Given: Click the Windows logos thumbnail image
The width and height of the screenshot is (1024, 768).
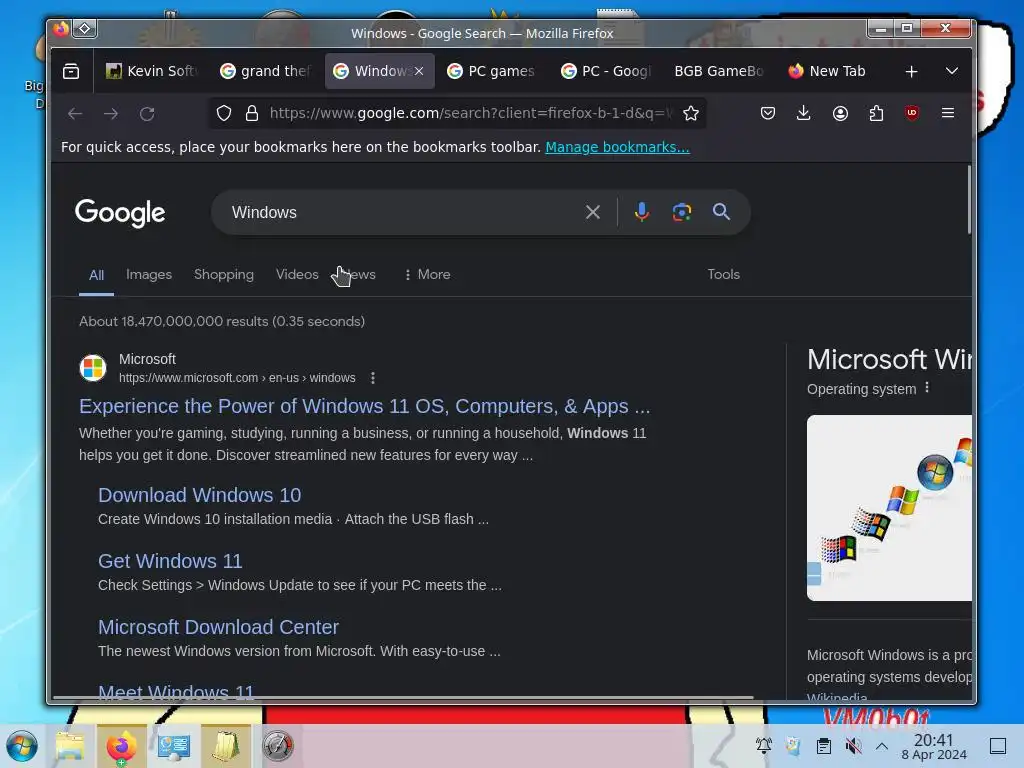Looking at the screenshot, I should 889,508.
